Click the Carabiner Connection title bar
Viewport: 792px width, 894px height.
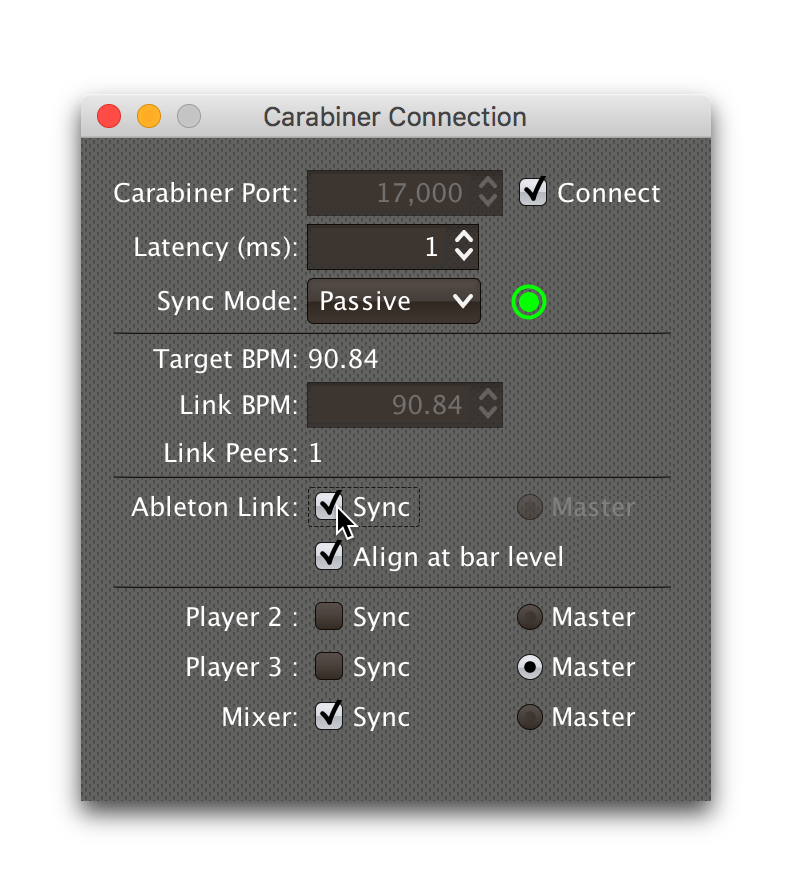pyautogui.click(x=396, y=117)
